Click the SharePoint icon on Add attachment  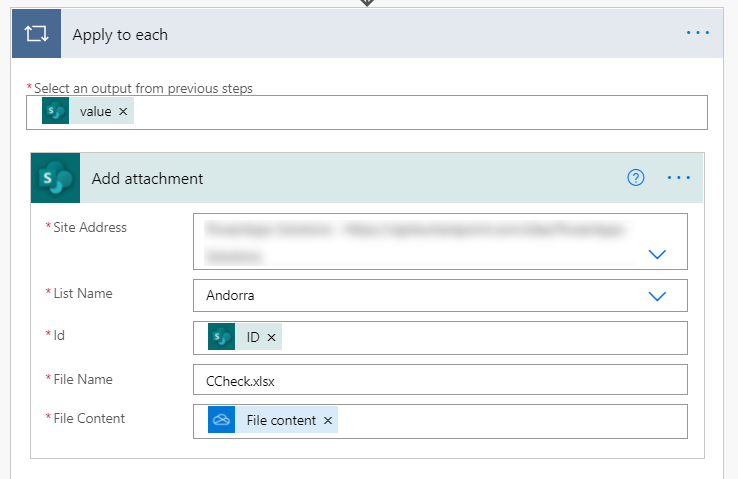[55, 178]
